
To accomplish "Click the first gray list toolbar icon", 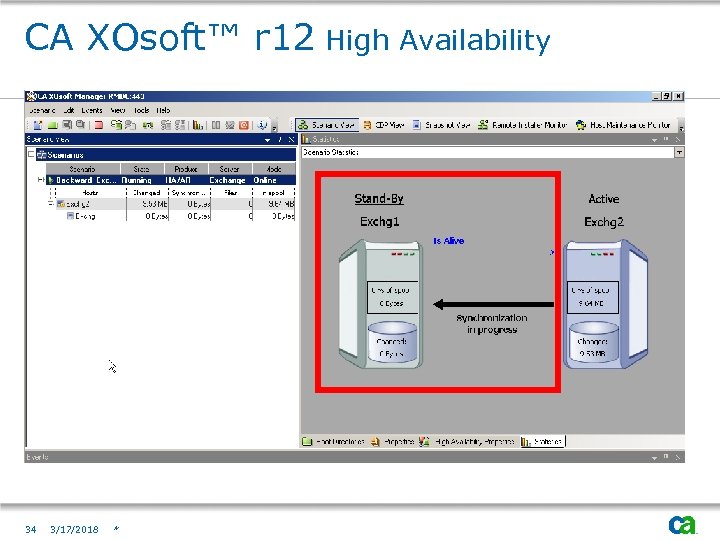I will click(166, 125).
